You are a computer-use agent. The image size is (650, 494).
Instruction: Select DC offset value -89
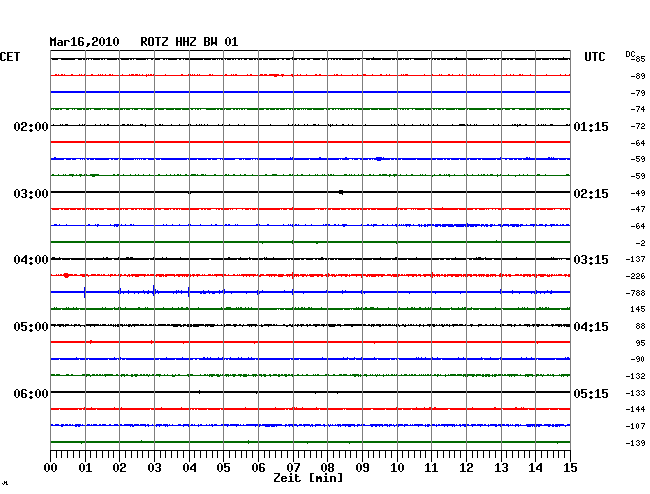(x=638, y=76)
